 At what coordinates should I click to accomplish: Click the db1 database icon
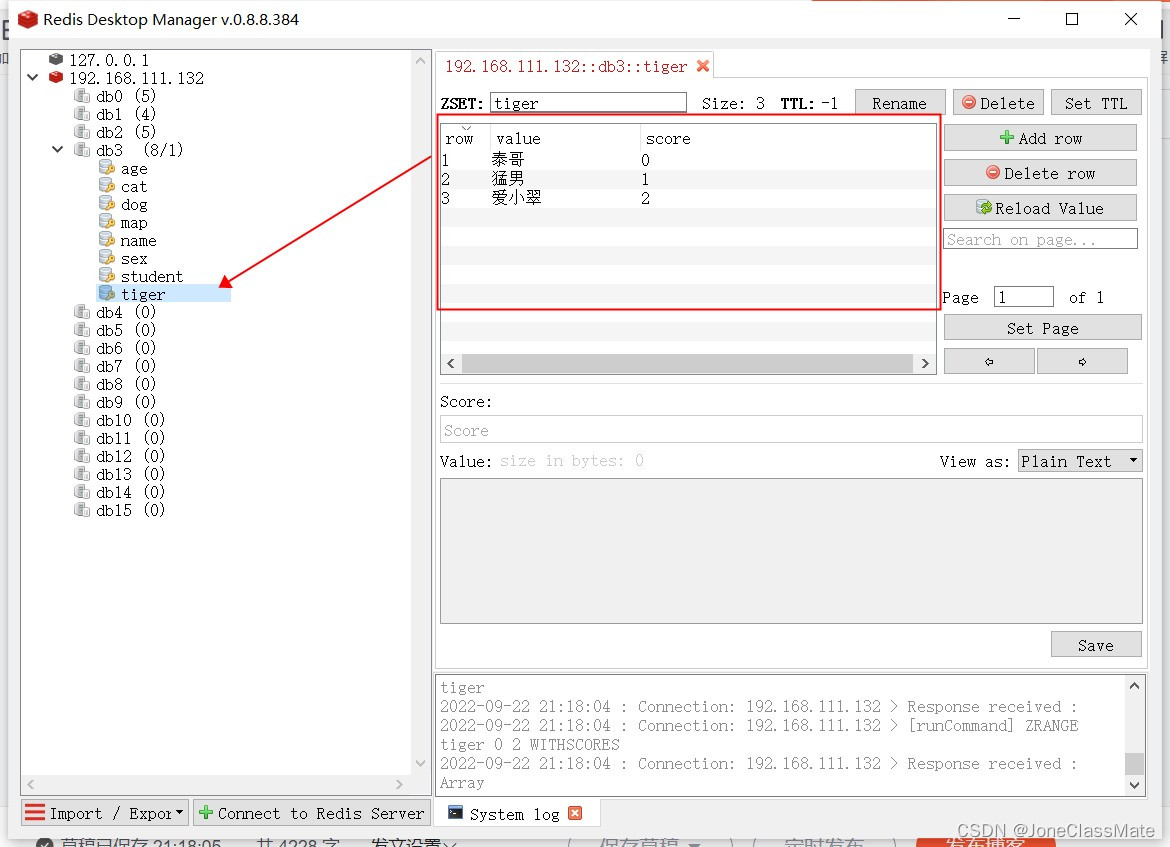82,113
